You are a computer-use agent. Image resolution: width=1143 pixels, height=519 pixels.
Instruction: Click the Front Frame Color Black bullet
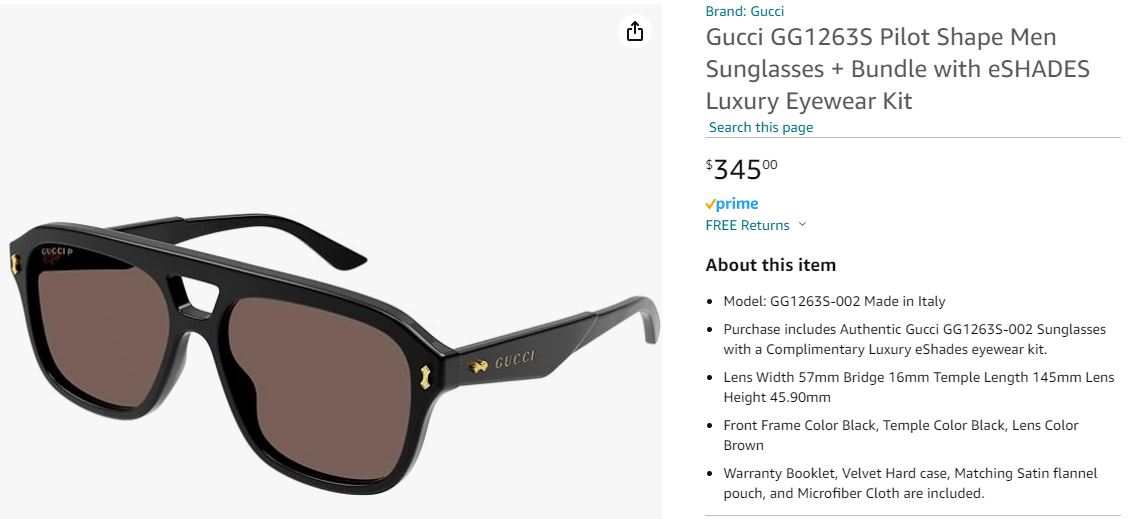click(900, 435)
